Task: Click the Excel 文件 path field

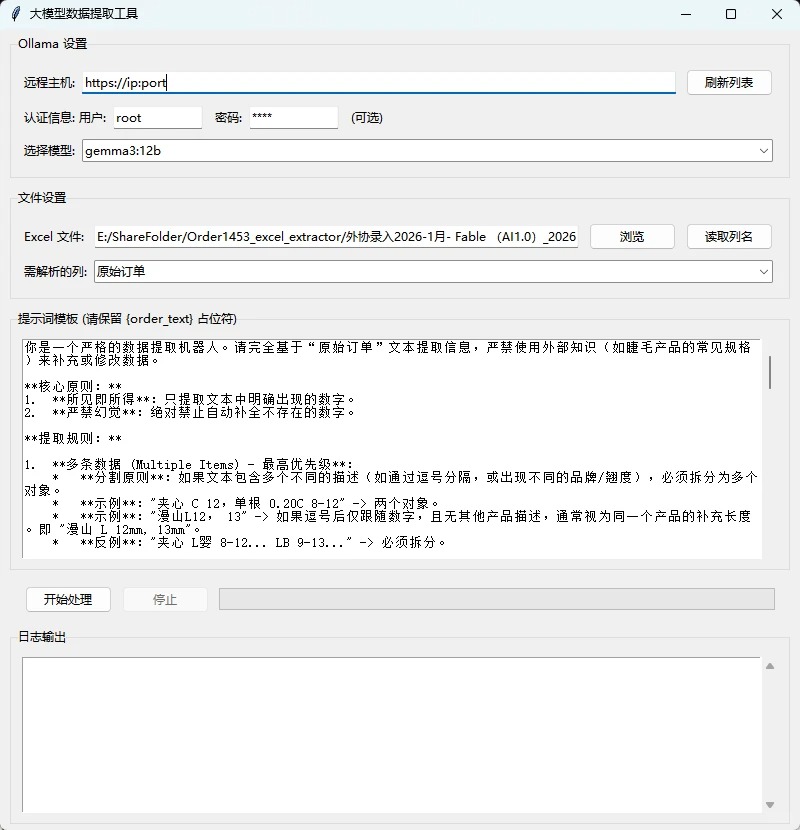Action: [336, 237]
